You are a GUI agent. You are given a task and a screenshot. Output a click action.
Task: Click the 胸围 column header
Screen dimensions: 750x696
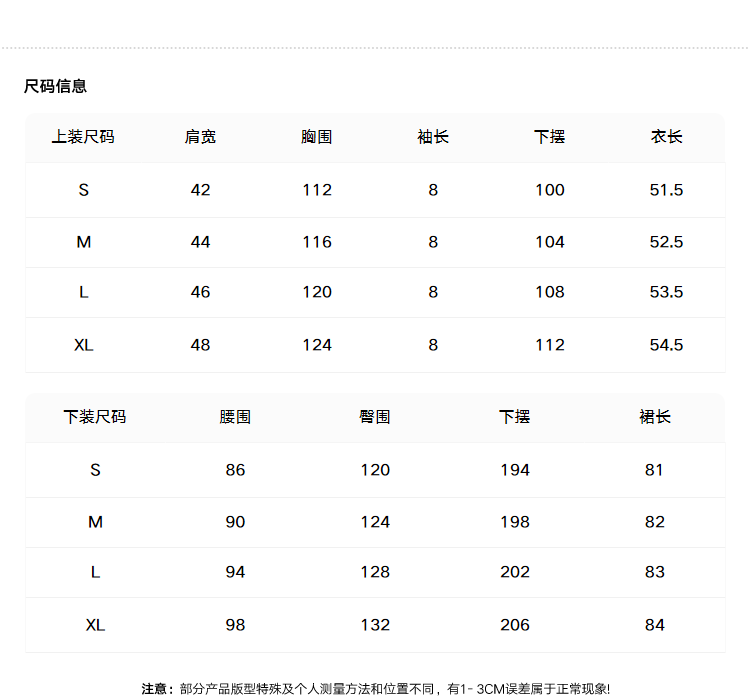pos(317,137)
